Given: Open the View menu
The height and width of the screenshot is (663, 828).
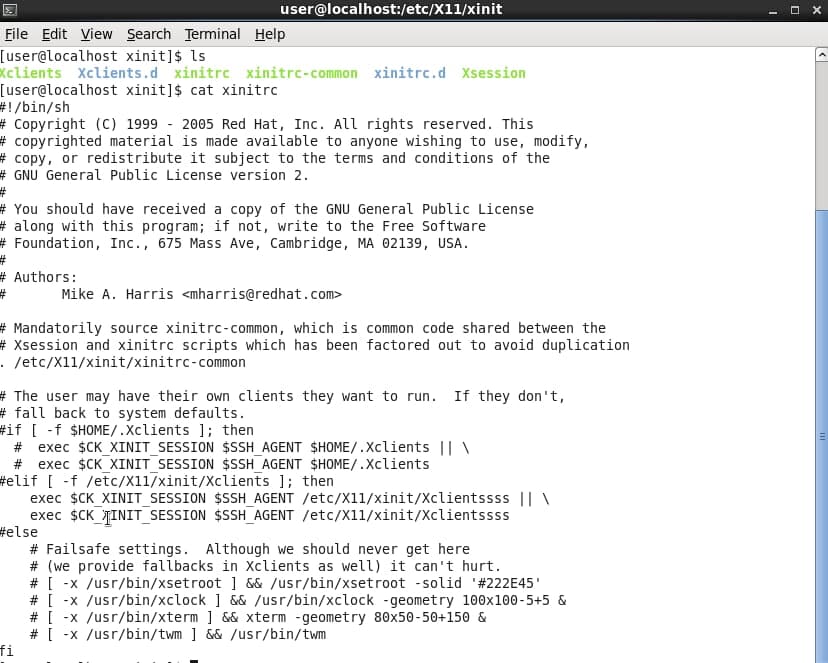Looking at the screenshot, I should point(96,34).
